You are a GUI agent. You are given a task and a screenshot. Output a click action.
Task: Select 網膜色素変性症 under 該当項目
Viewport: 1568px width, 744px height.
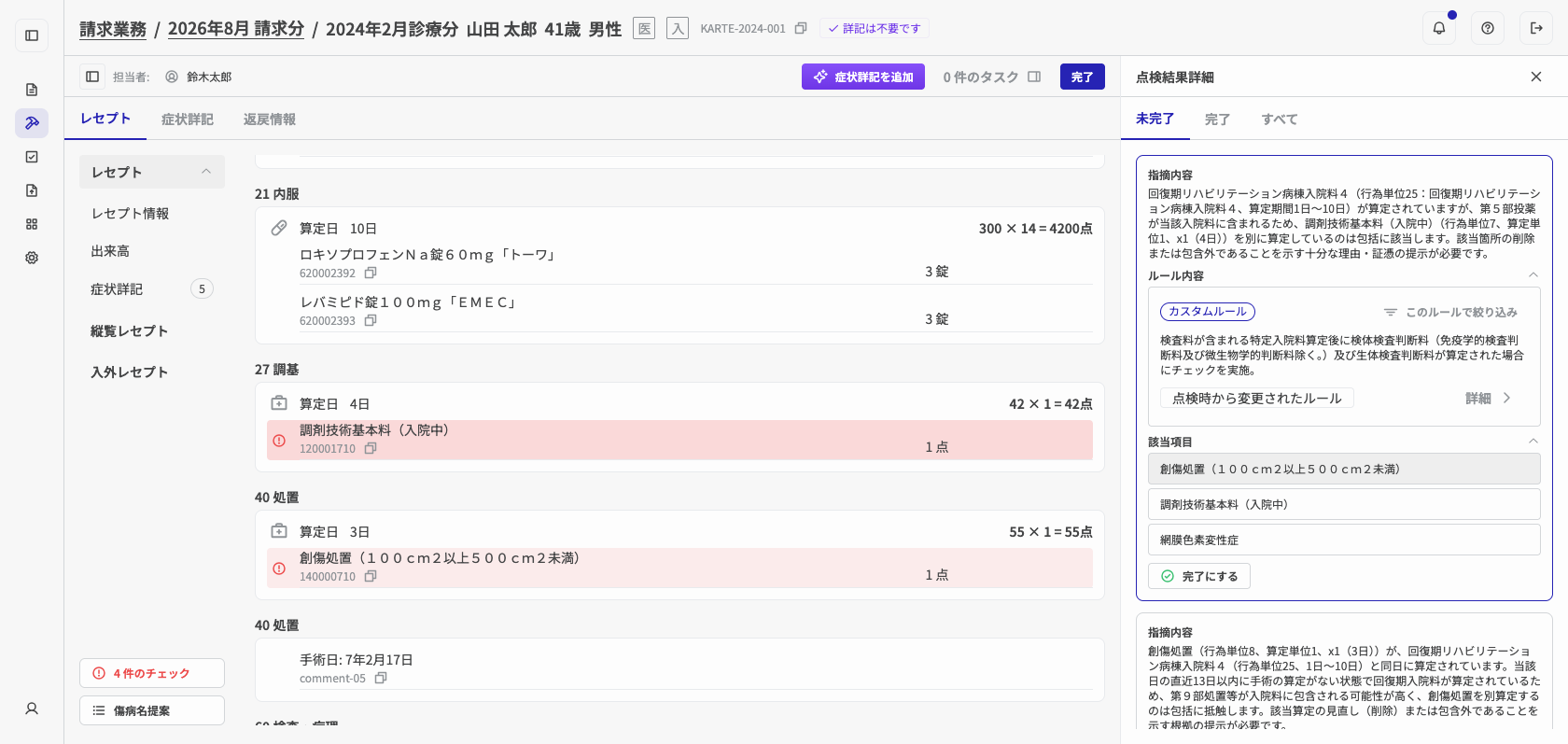(1344, 540)
